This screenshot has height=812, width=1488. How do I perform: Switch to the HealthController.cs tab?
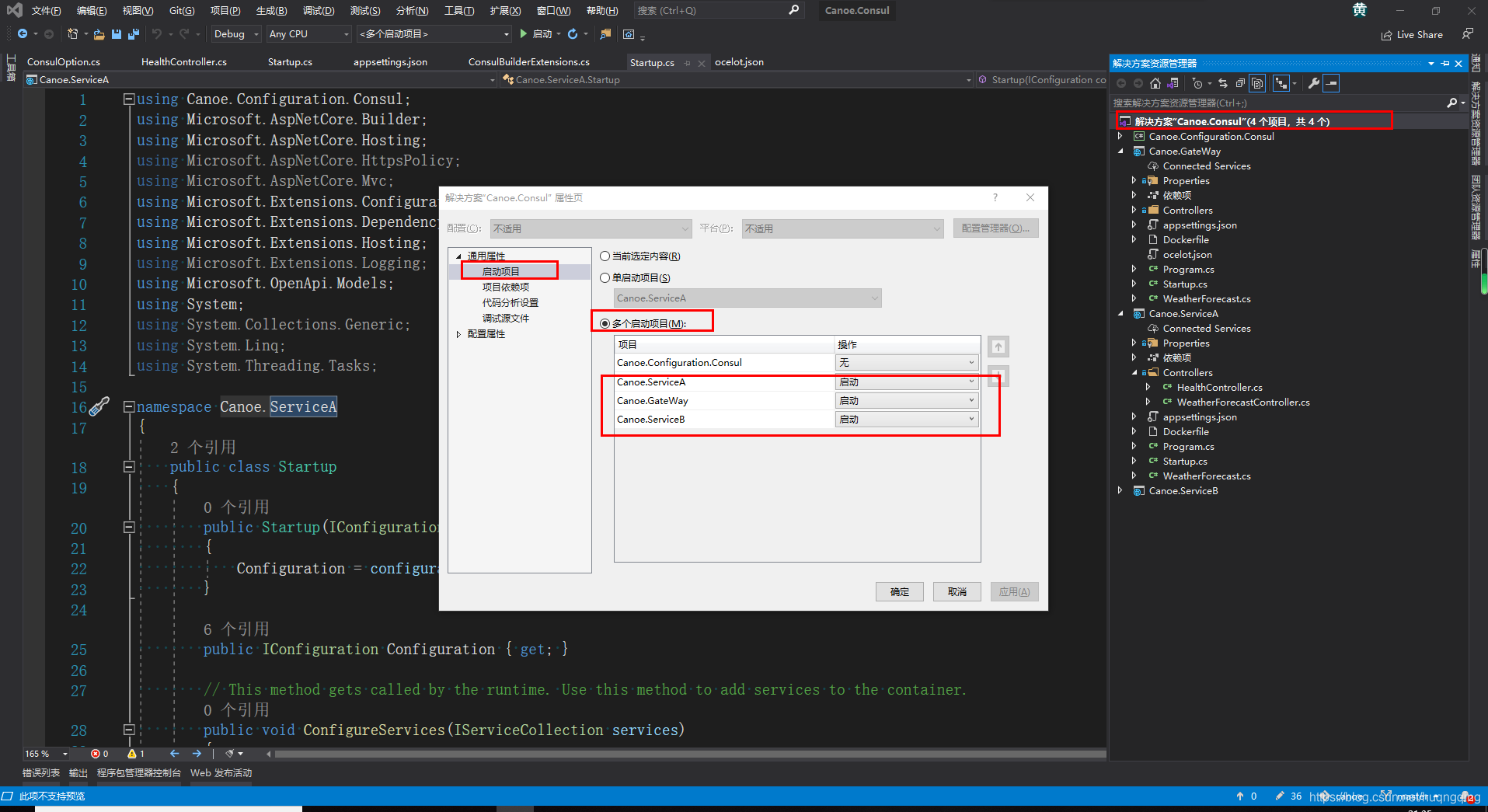[x=184, y=62]
